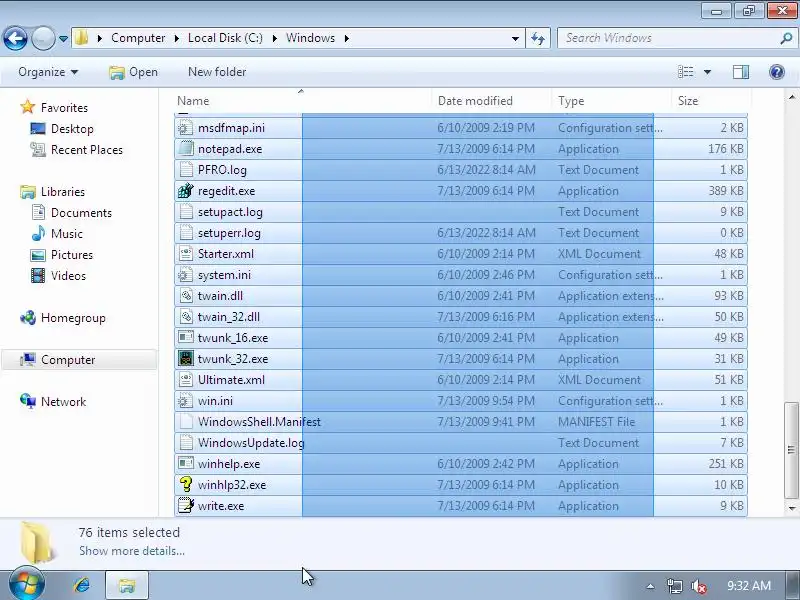Click the Change your view icon

pyautogui.click(x=686, y=72)
